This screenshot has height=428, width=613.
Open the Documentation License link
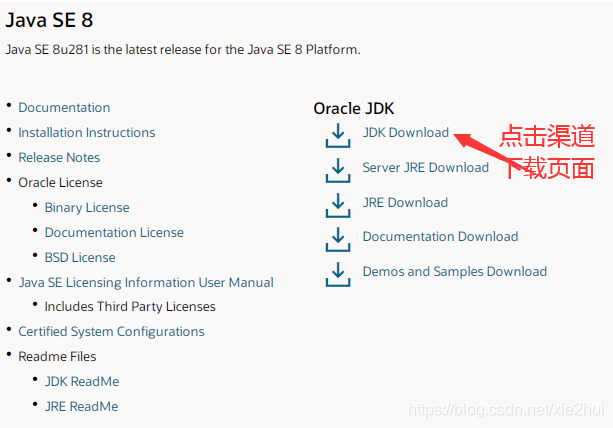click(x=114, y=233)
